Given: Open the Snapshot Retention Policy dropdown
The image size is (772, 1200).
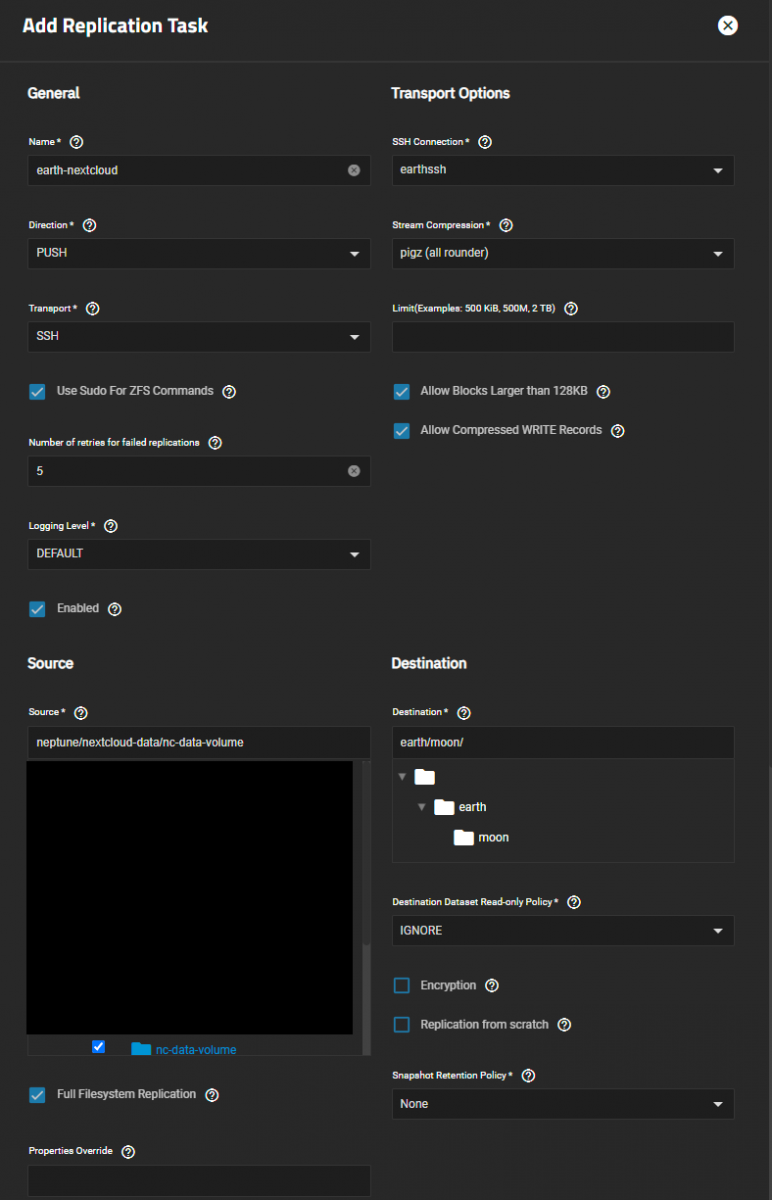Looking at the screenshot, I should [563, 1104].
